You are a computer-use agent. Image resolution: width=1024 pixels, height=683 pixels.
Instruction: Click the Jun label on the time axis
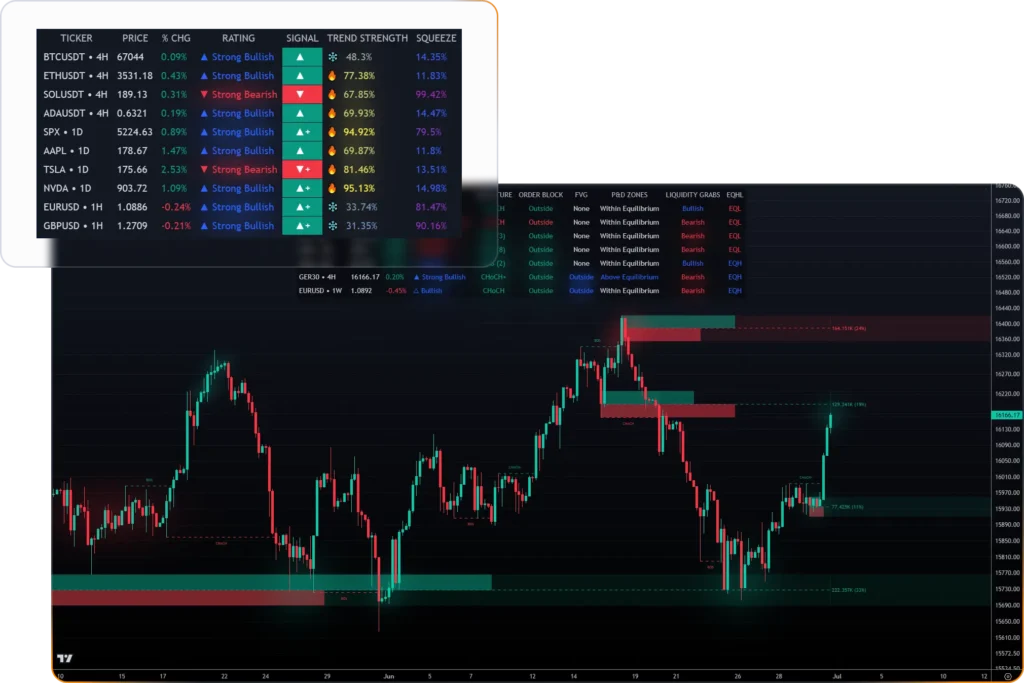[389, 677]
